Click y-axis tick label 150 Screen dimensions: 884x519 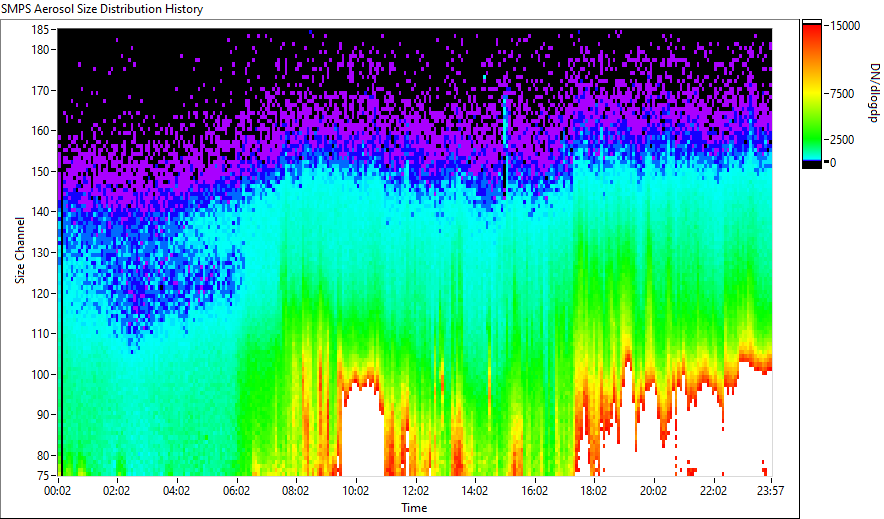(40, 171)
